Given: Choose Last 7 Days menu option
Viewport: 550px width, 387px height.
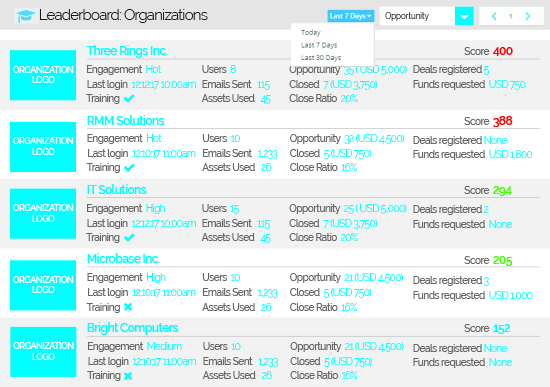Looking at the screenshot, I should click(x=319, y=45).
